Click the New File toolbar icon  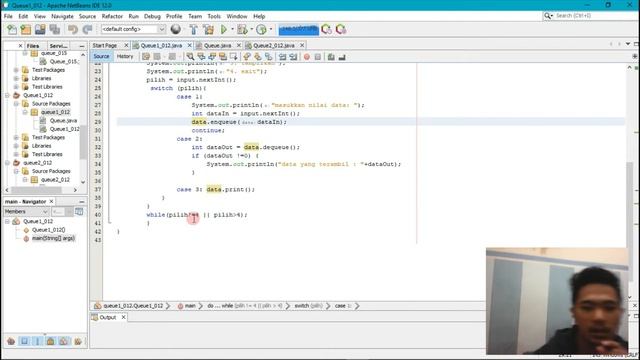tap(12, 29)
